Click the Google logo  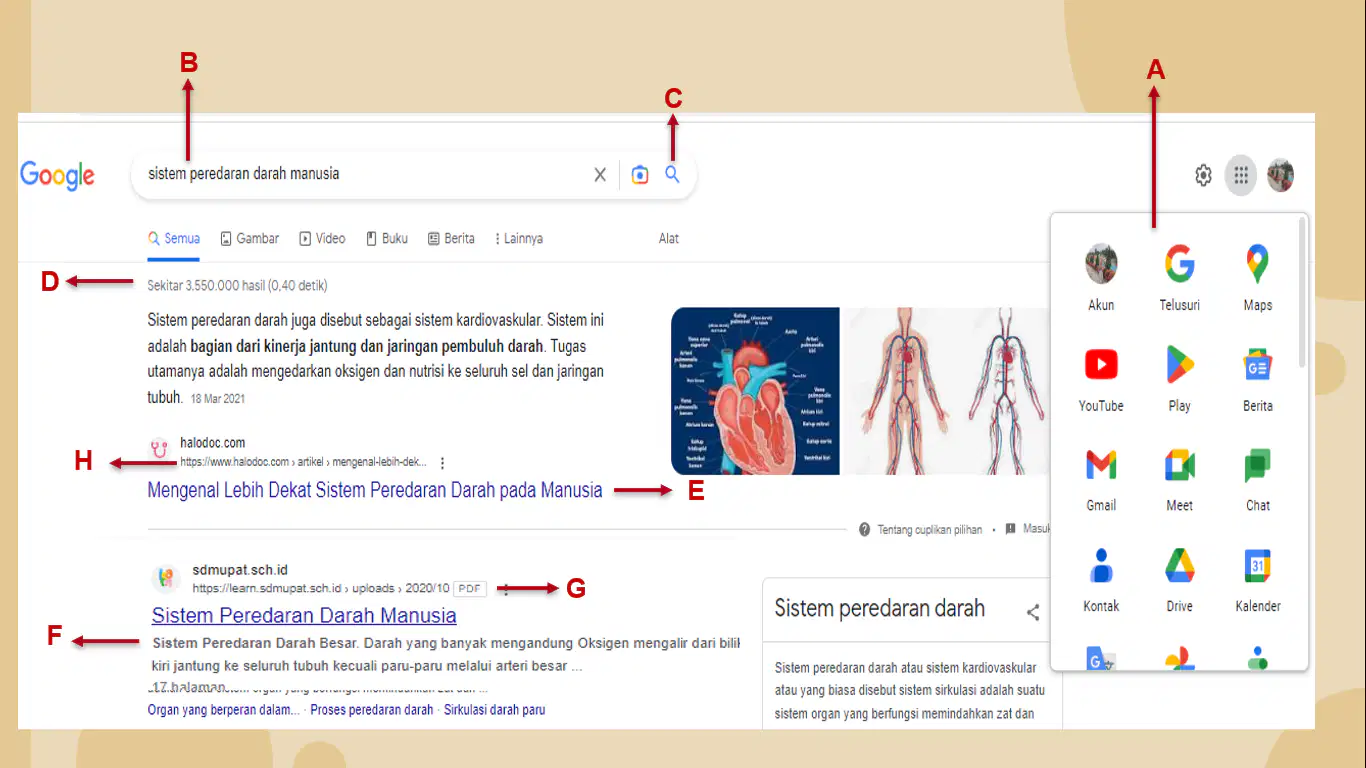(58, 175)
